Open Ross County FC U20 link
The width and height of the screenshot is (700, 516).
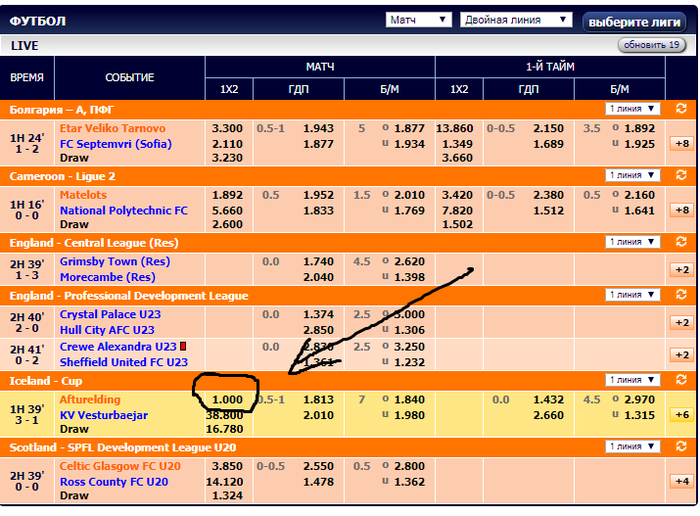(x=114, y=482)
